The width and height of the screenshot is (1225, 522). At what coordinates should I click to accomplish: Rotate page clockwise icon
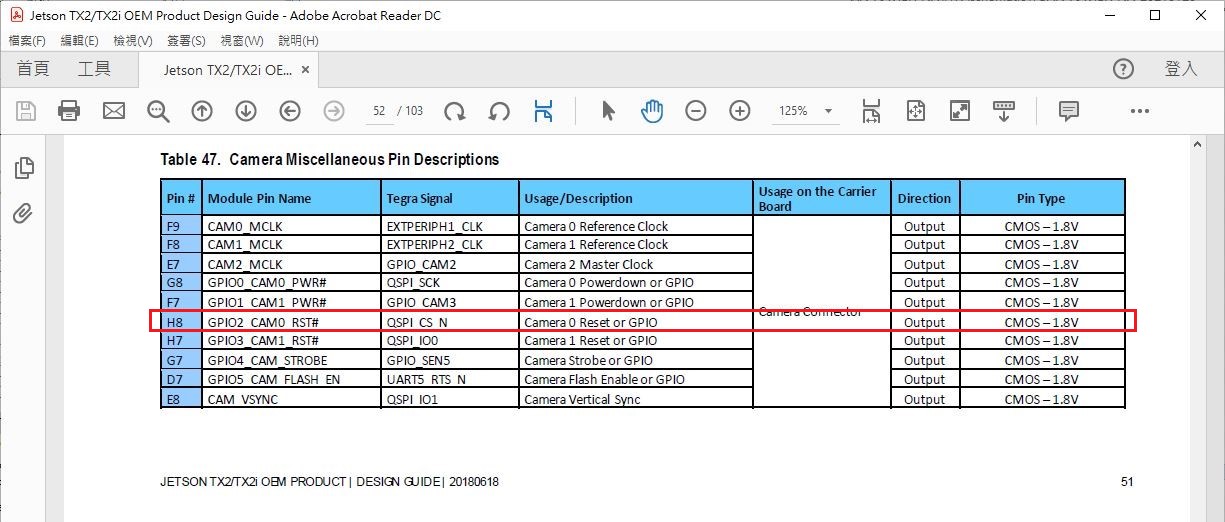click(455, 111)
